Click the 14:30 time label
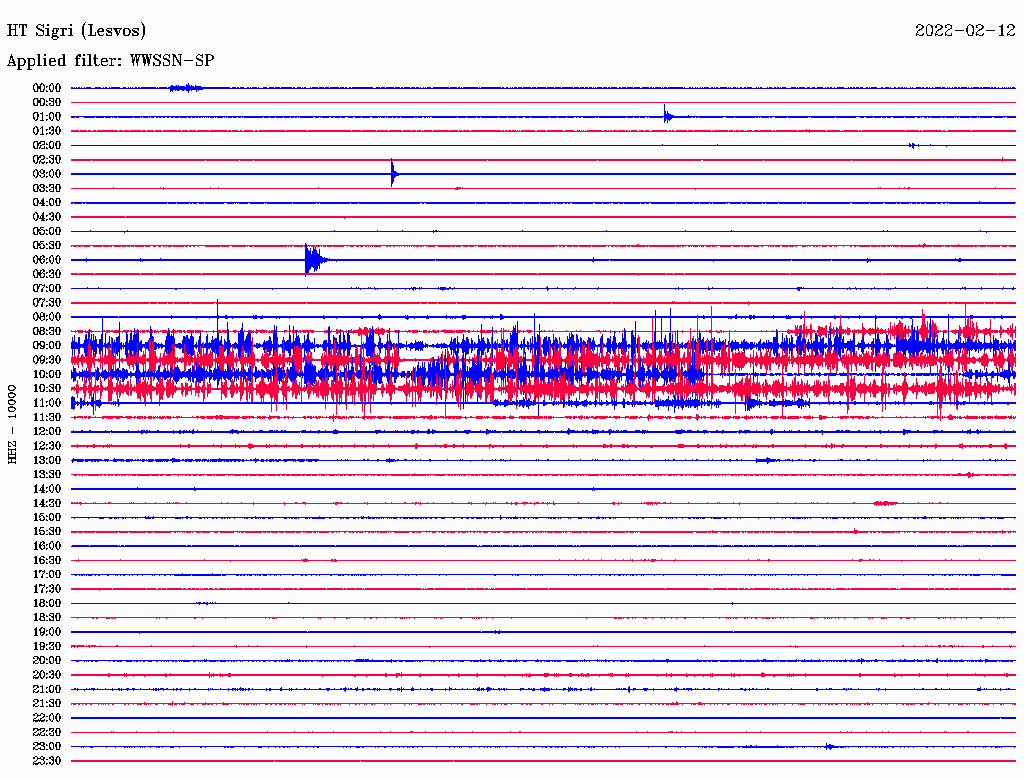Screen dimensions: 1024x780 tap(47, 504)
